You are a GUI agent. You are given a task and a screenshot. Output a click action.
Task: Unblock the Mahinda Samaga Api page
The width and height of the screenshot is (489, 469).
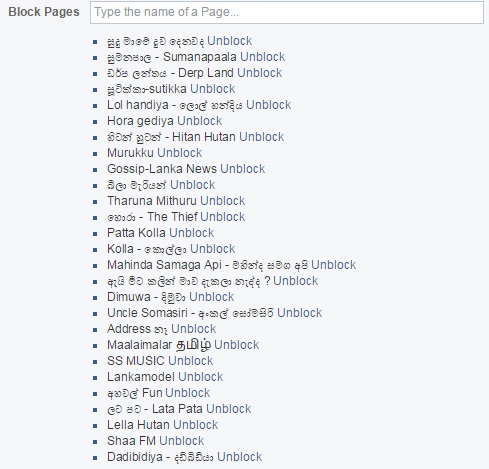[x=334, y=265]
